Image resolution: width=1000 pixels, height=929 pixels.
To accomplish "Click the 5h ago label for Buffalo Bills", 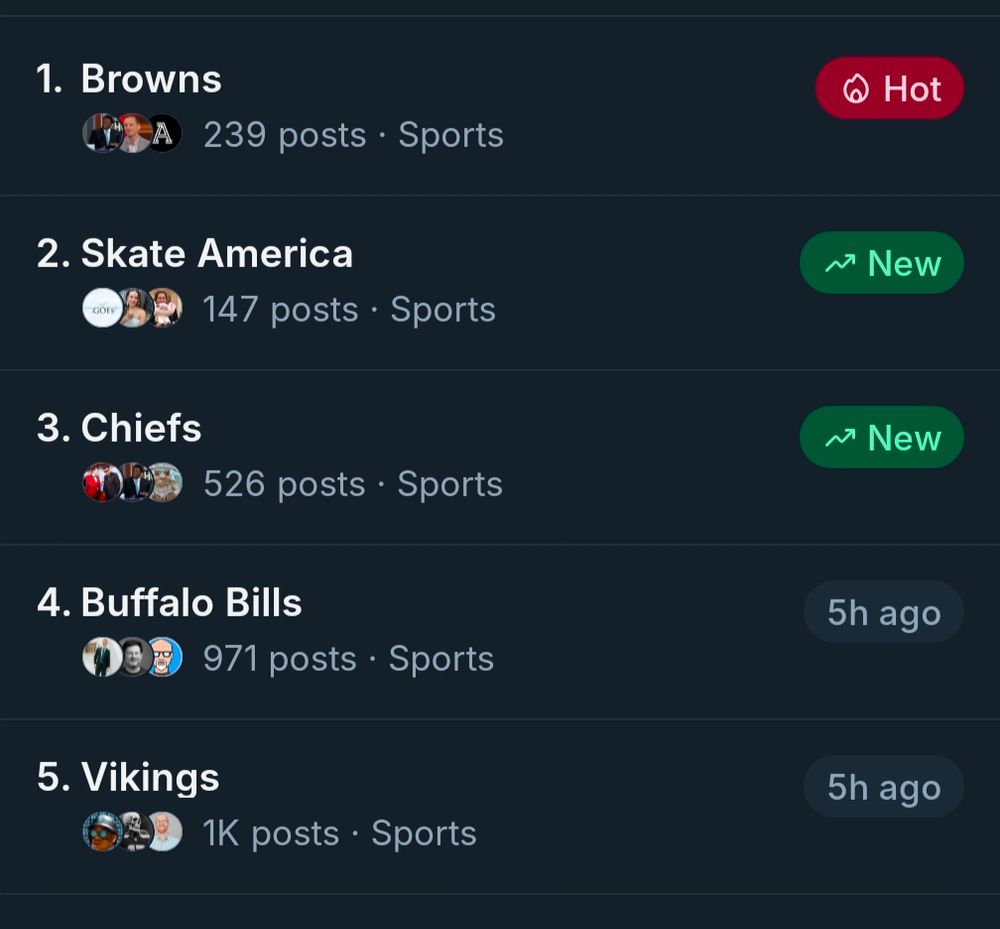I will 883,613.
